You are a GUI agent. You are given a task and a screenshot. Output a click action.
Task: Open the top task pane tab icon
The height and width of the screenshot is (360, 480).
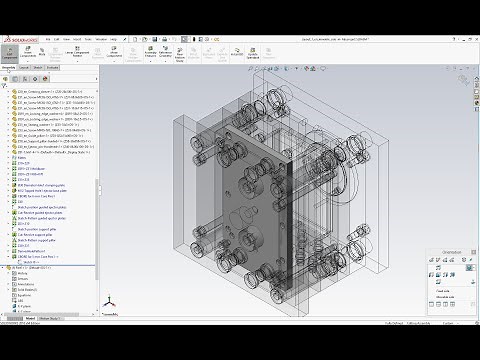pyautogui.click(x=477, y=80)
